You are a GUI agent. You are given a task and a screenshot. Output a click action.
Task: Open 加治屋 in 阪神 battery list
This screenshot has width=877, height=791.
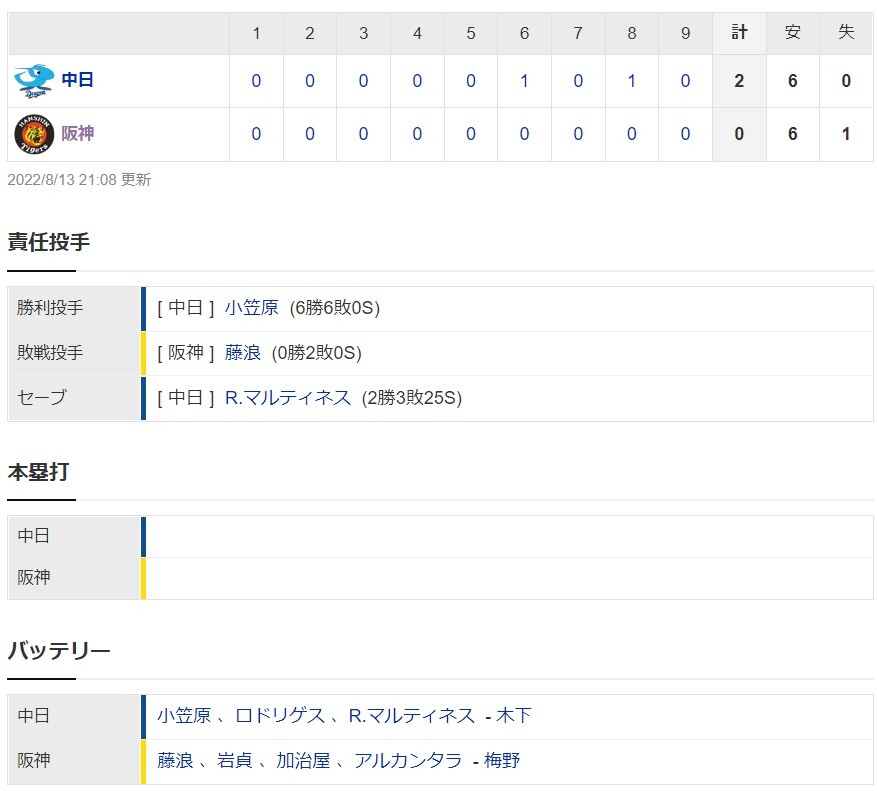(303, 761)
